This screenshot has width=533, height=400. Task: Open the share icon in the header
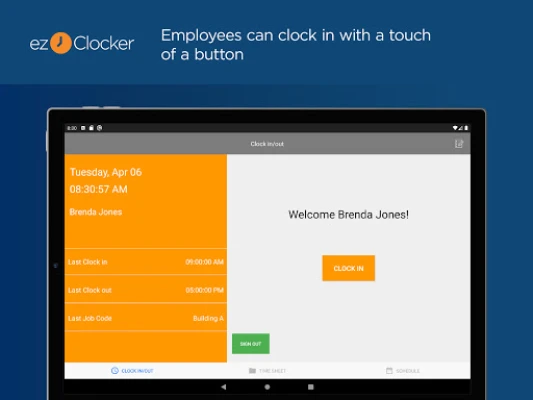pos(459,144)
